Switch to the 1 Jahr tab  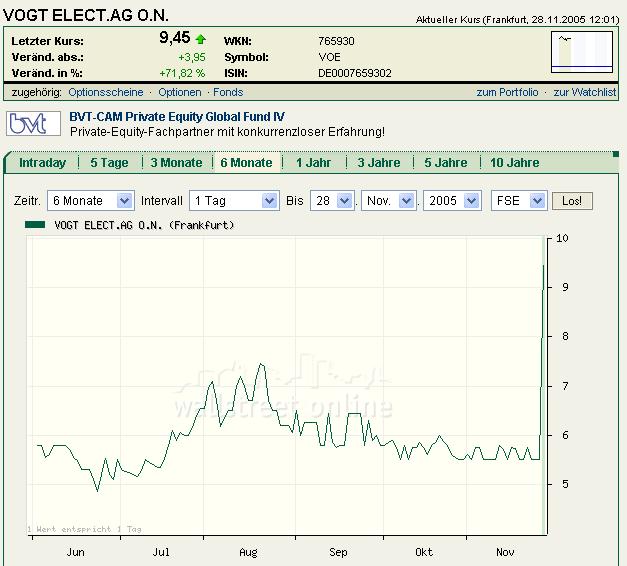314,163
